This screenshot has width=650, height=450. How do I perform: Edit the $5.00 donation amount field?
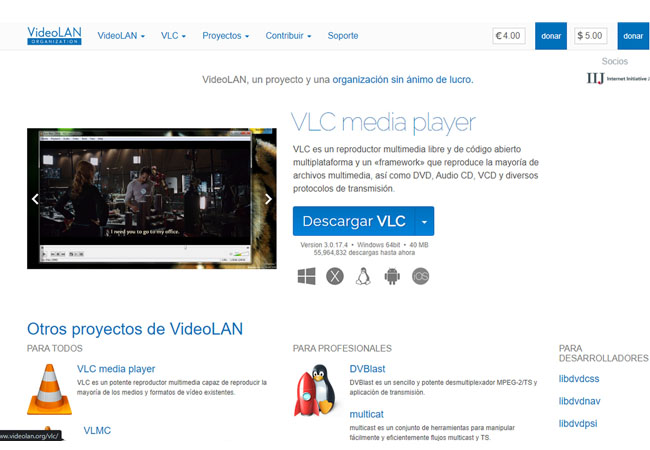[590, 36]
